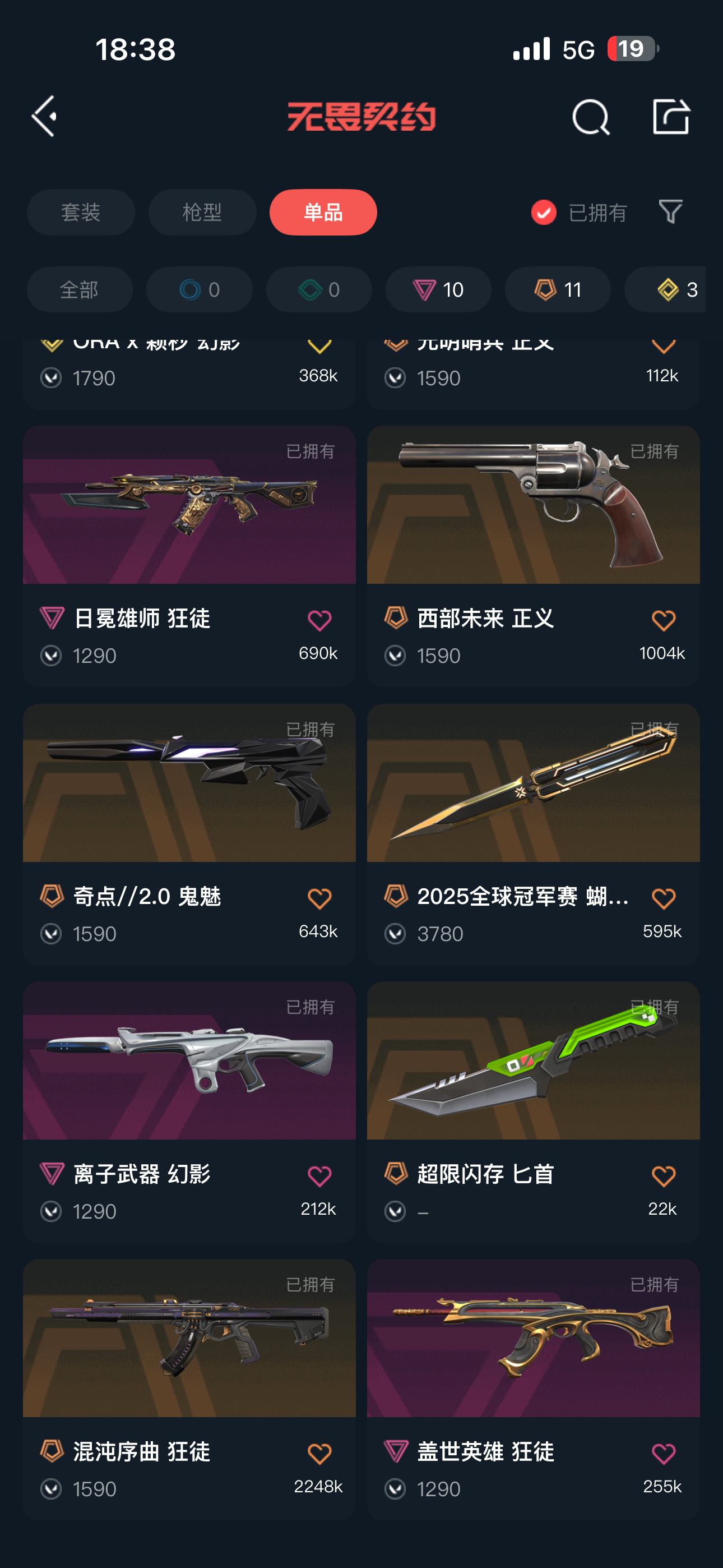Toggle the 已拥有 owned filter checkbox
Viewport: 723px width, 1568px height.
click(x=544, y=213)
